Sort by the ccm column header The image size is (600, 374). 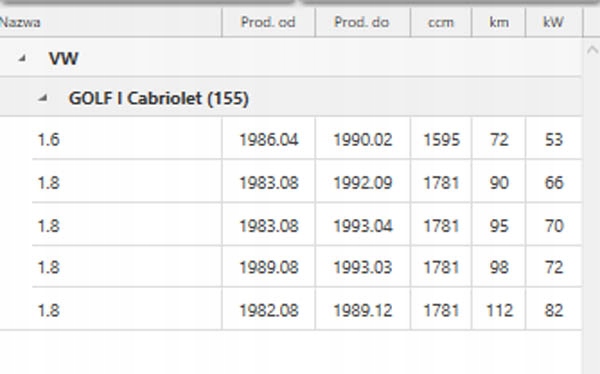coord(441,22)
